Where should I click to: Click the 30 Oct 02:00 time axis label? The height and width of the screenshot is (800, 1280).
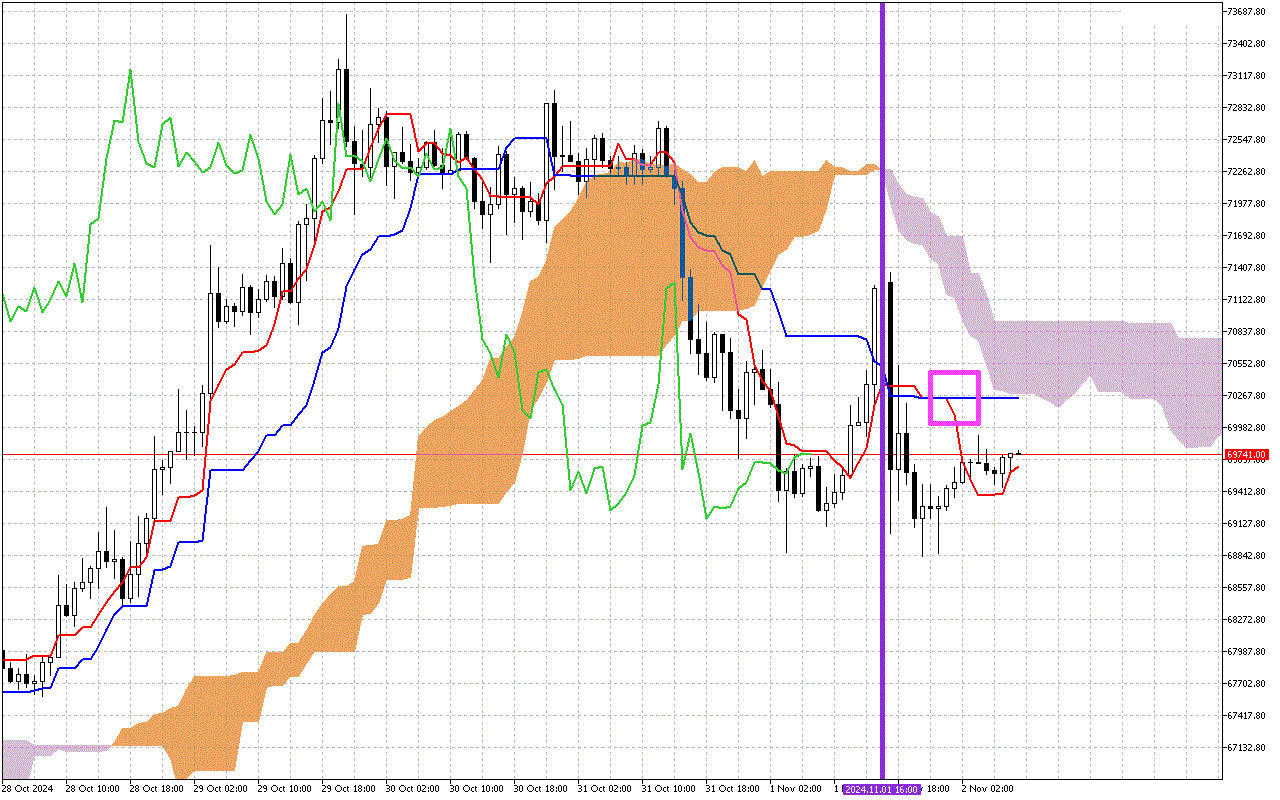[411, 789]
